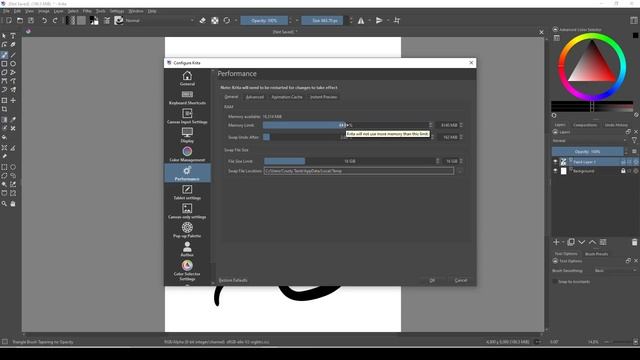Open the fill gradient picker
The width and height of the screenshot is (640, 360).
[x=71, y=20]
